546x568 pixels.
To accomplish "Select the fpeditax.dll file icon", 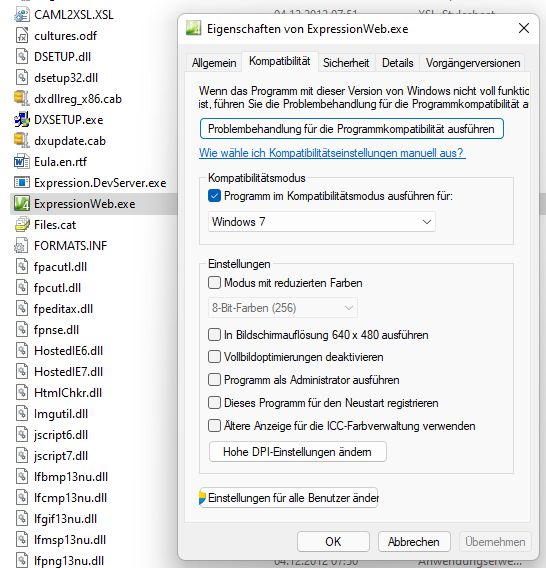I will (22, 309).
